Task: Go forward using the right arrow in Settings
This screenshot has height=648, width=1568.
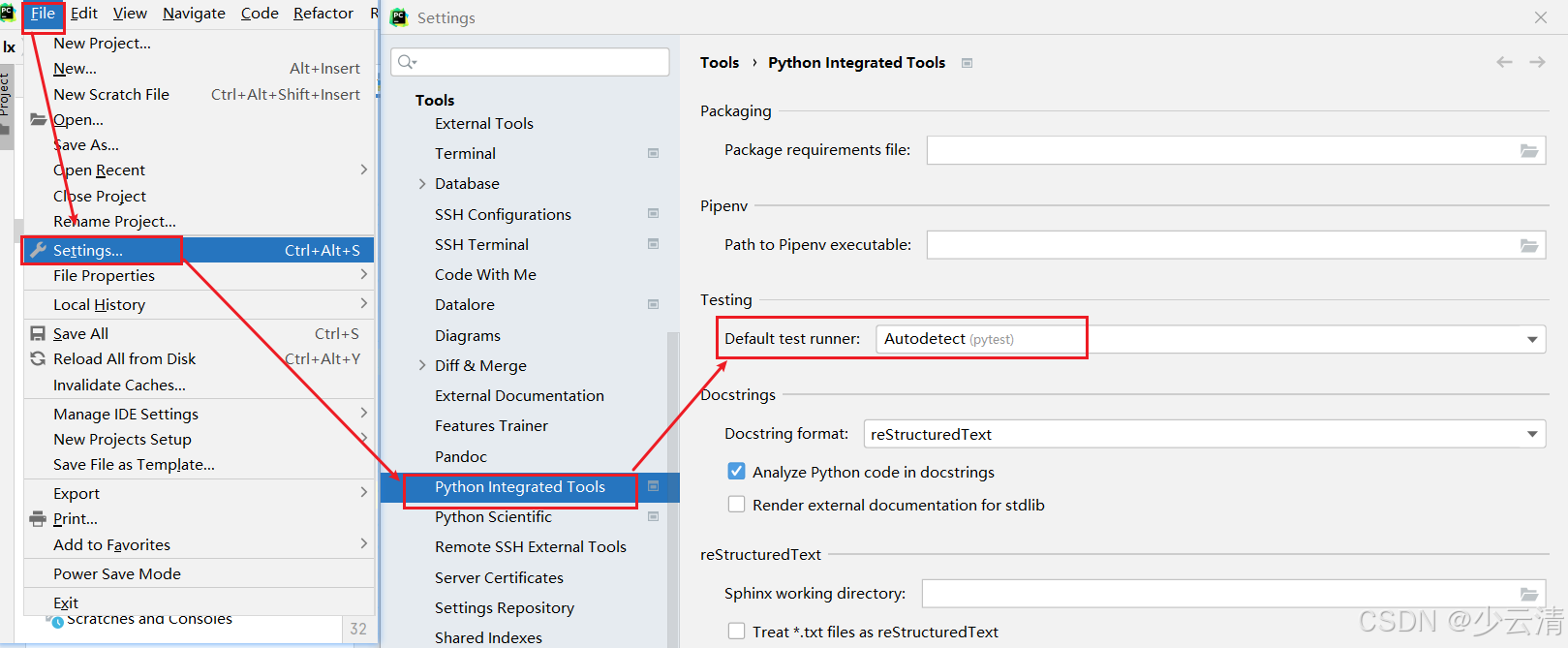Action: 1537,62
